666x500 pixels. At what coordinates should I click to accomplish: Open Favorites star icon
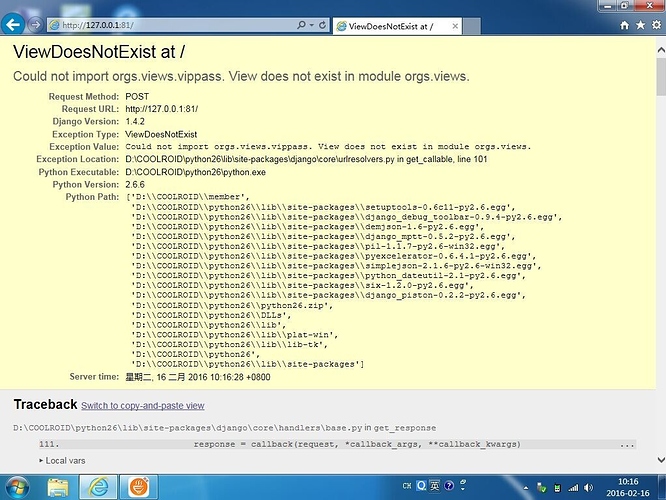pyautogui.click(x=641, y=25)
